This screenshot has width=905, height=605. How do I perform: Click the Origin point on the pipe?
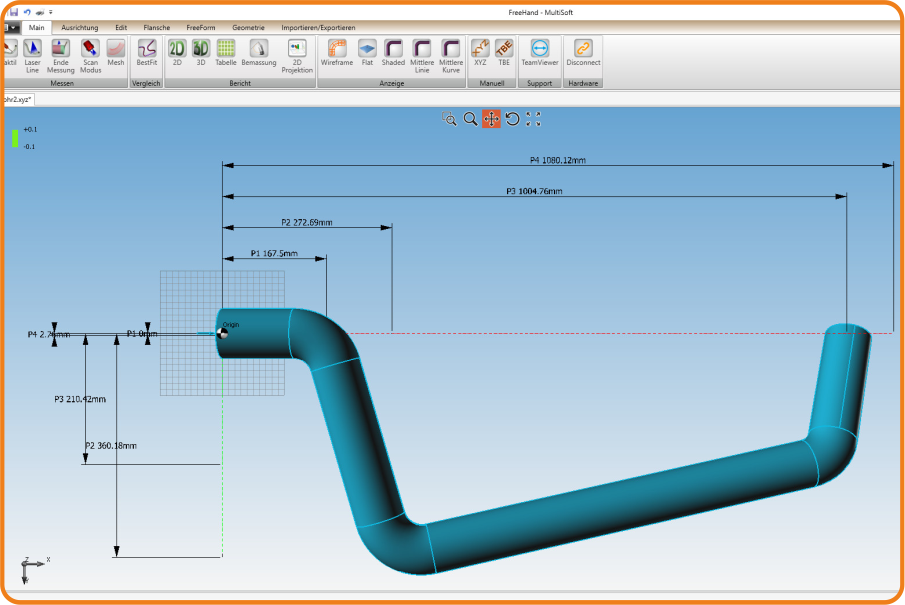222,333
